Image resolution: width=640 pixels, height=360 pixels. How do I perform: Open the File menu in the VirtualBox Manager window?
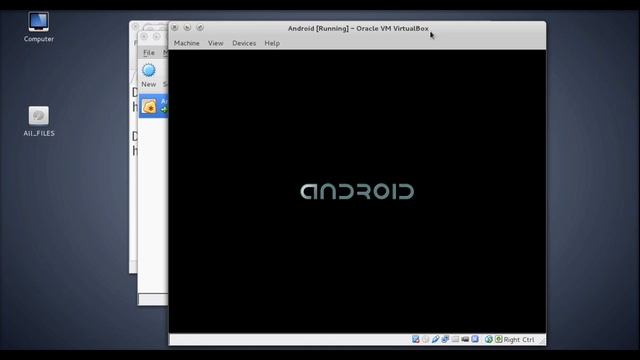pos(149,53)
